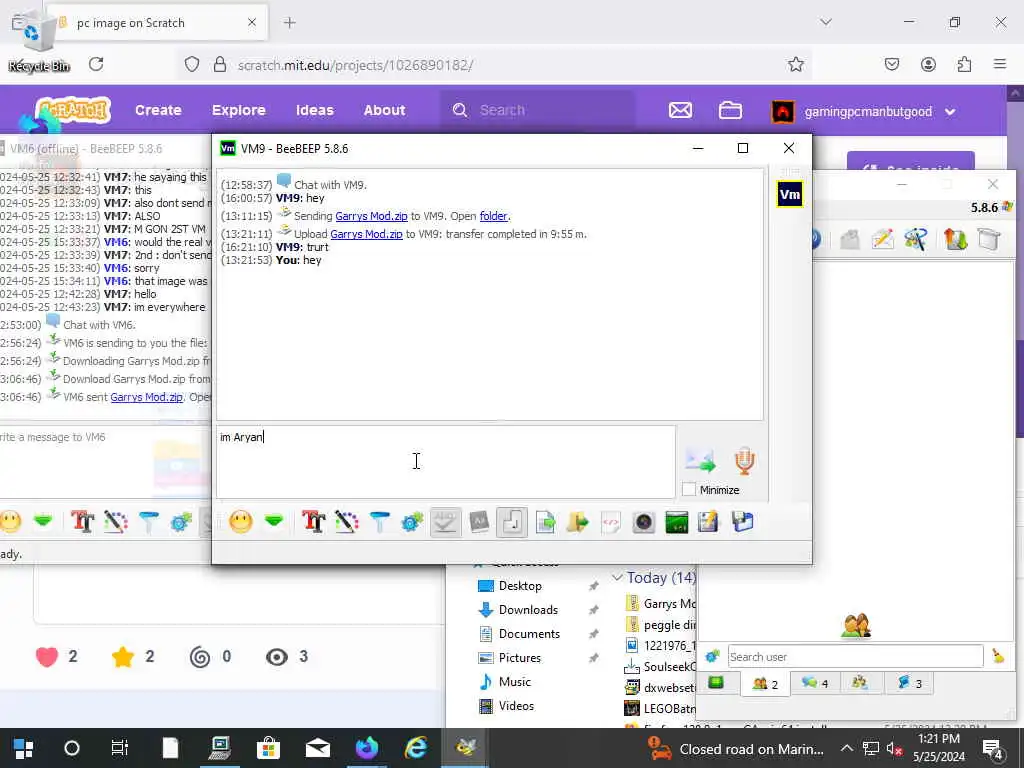Click send folder icon in VM9 chat toolbar
Viewport: 1024px width, 768px height.
(577, 522)
